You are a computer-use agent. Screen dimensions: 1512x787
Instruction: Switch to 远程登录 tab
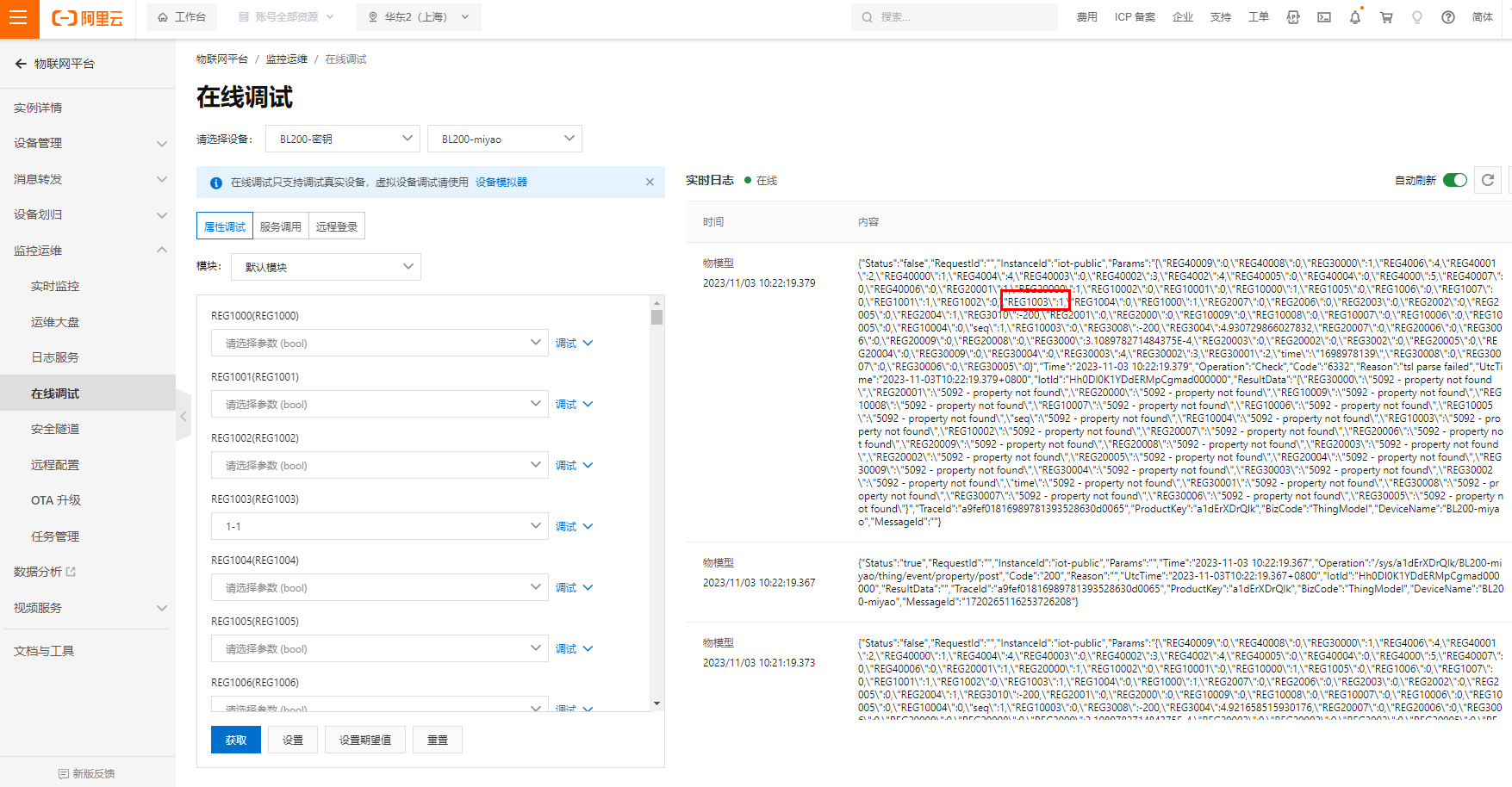click(337, 226)
